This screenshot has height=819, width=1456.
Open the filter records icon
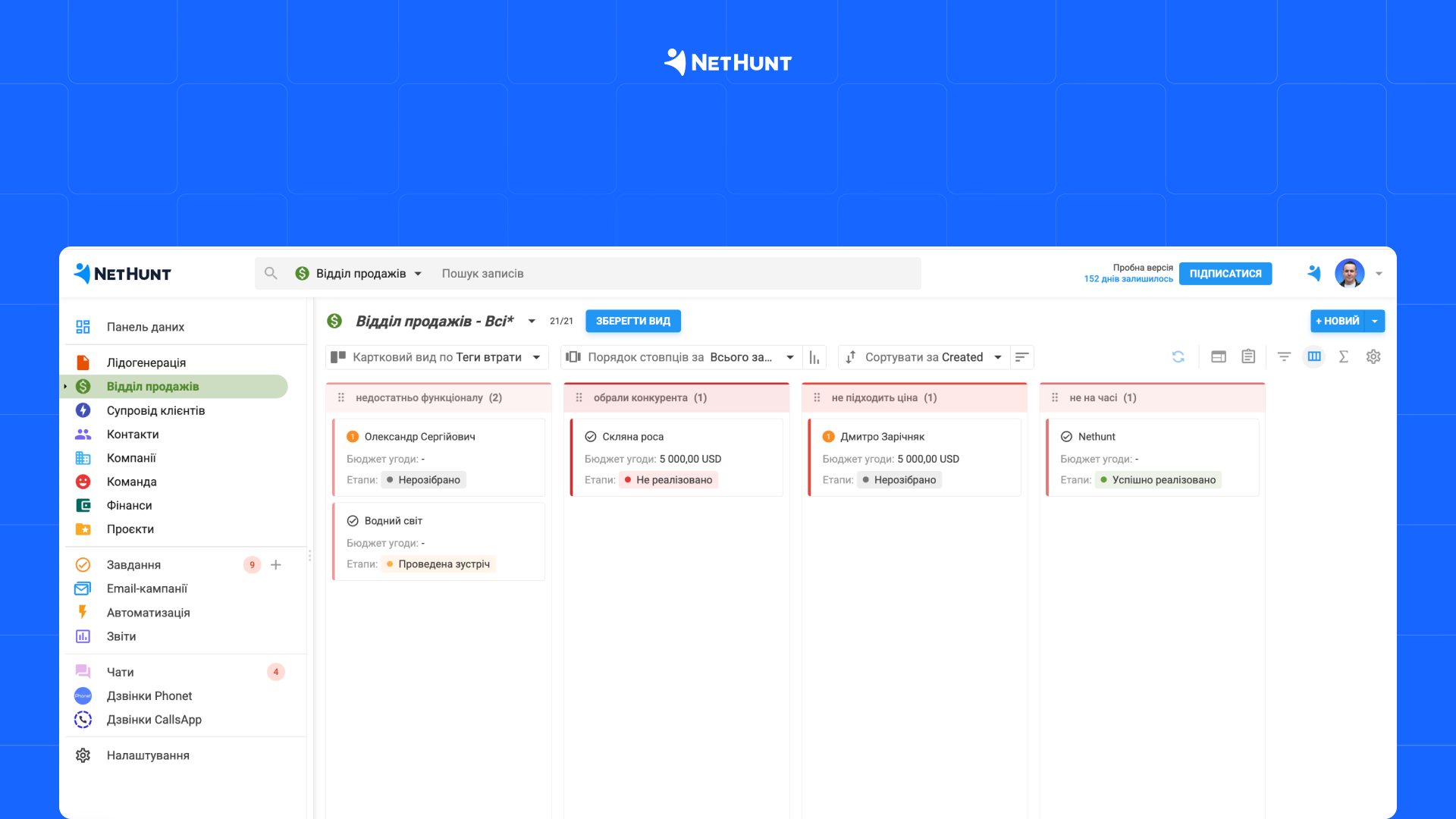point(1284,356)
